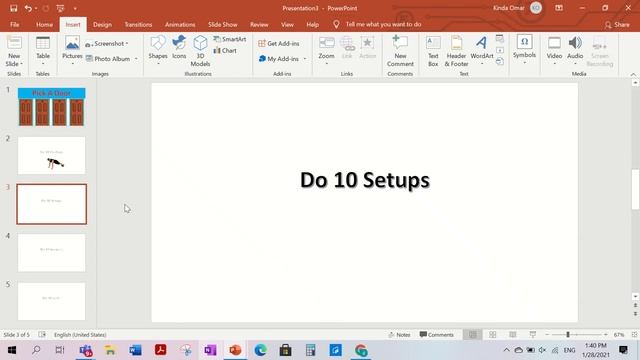Image resolution: width=640 pixels, height=360 pixels.
Task: Open the Shapes gallery
Action: (x=158, y=51)
